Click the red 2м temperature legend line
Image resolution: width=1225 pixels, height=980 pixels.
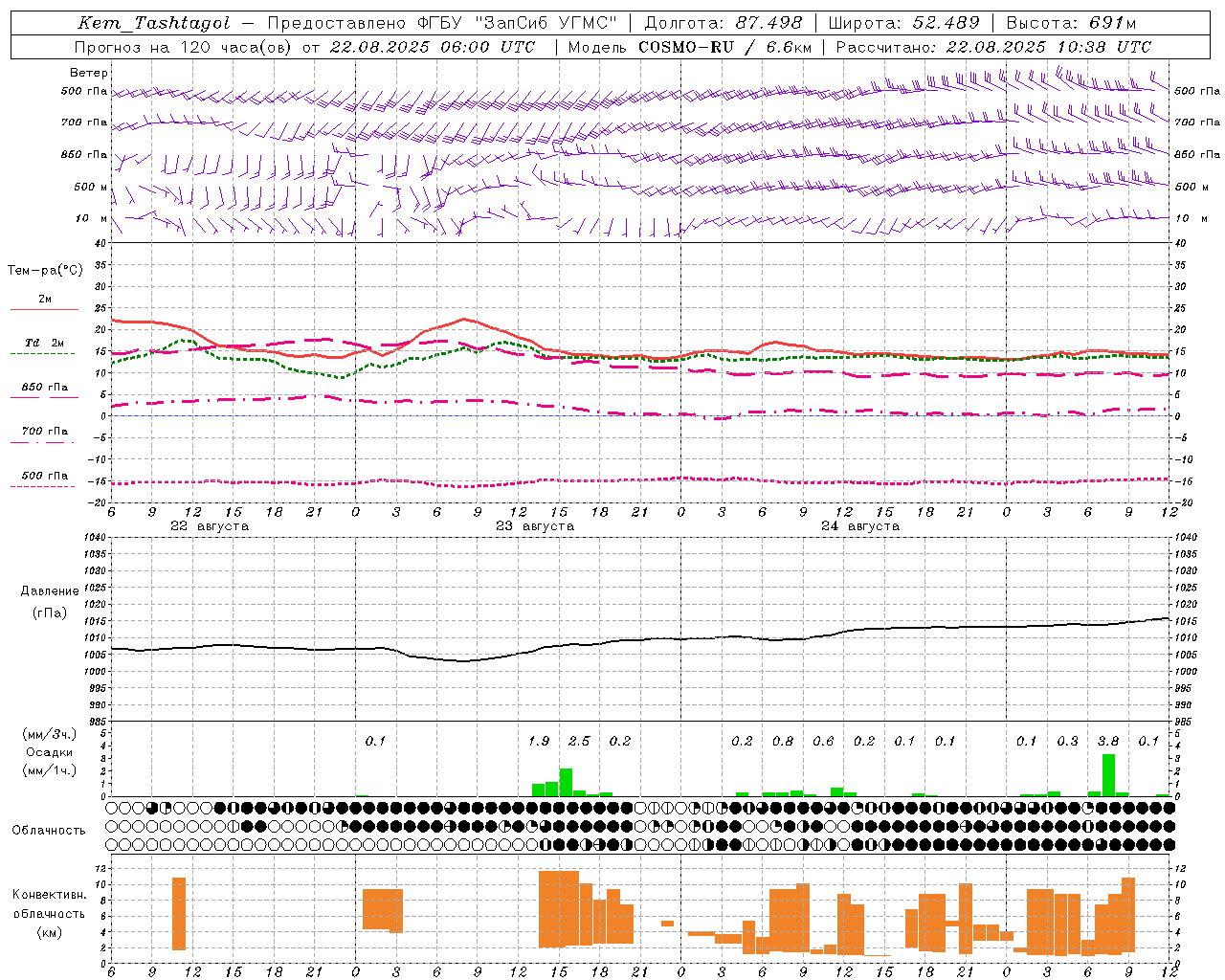(44, 309)
